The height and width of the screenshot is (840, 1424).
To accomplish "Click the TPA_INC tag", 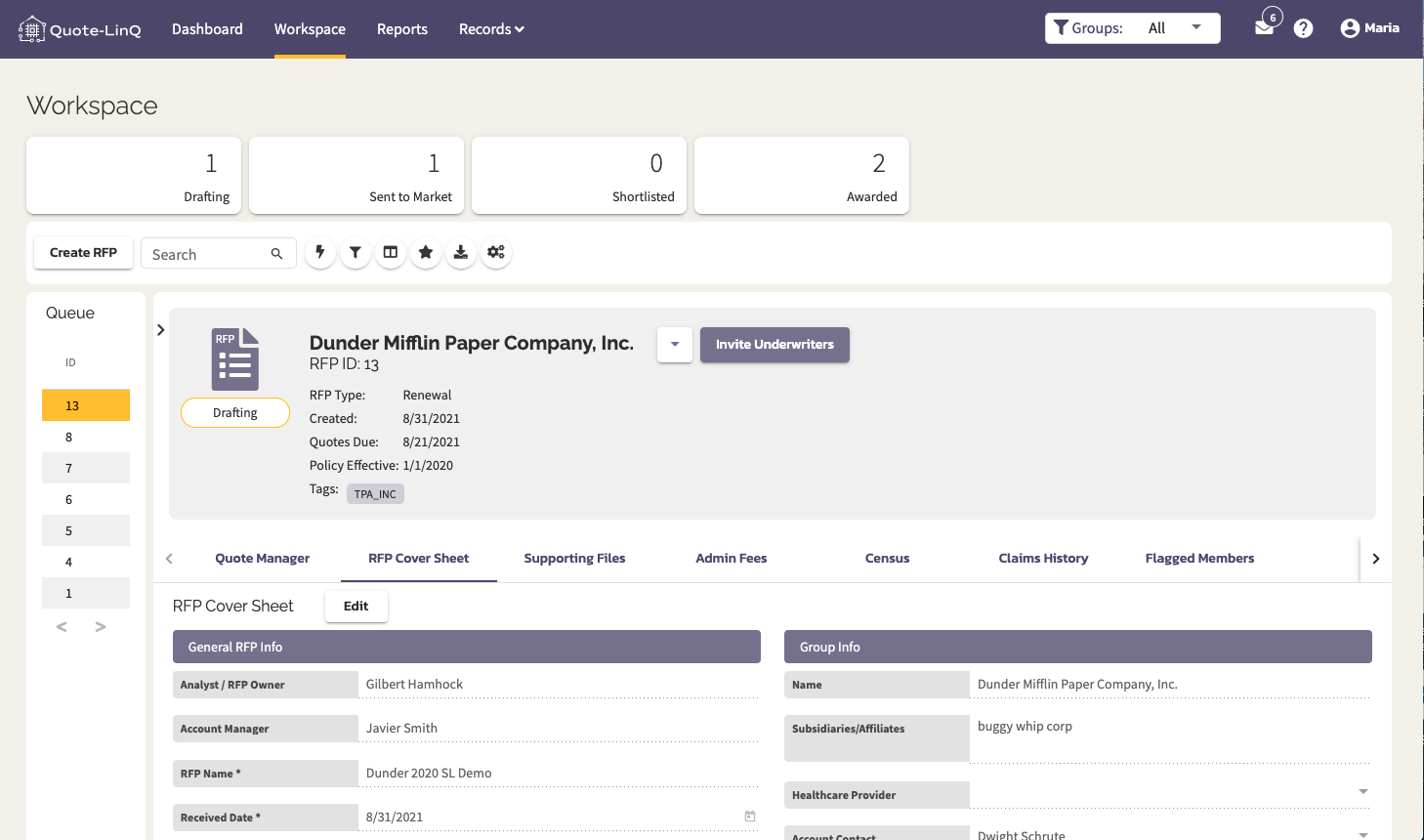I will tap(375, 494).
